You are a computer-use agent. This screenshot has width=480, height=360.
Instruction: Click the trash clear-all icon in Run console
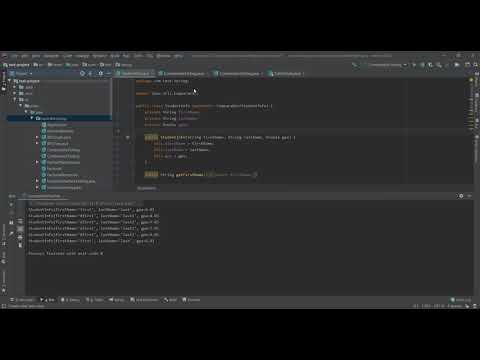pos(20,245)
